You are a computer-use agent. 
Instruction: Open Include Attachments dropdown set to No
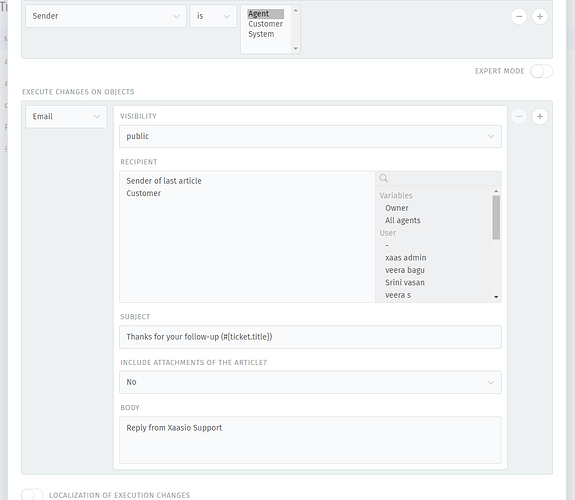coord(310,382)
